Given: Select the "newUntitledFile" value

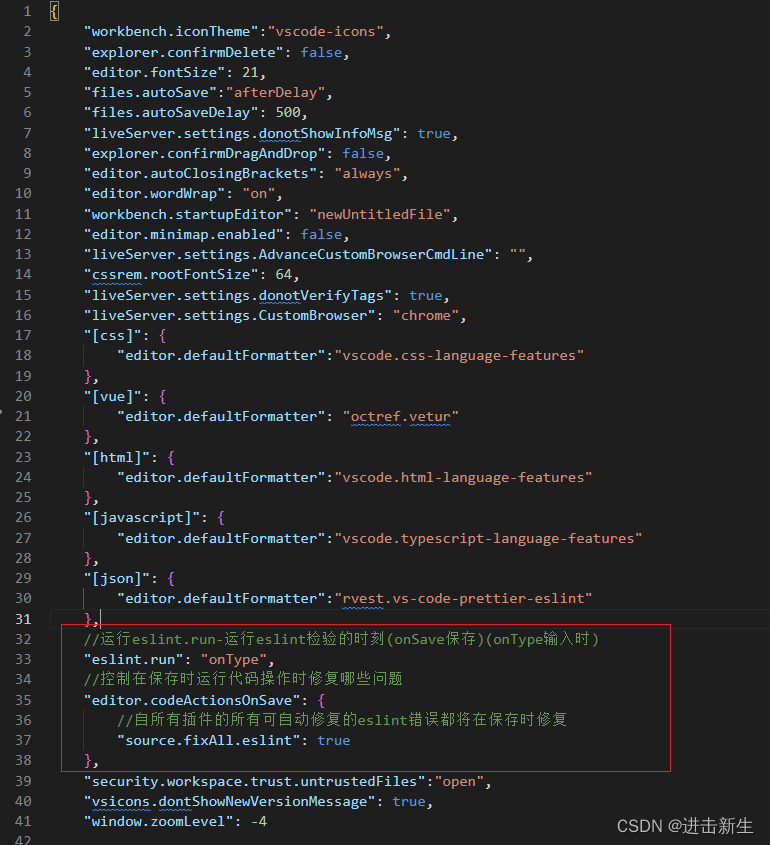Looking at the screenshot, I should 380,214.
